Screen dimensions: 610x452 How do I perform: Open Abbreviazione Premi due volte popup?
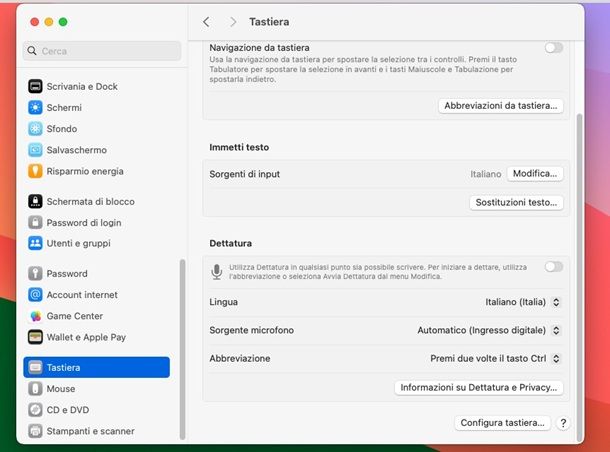(x=495, y=359)
